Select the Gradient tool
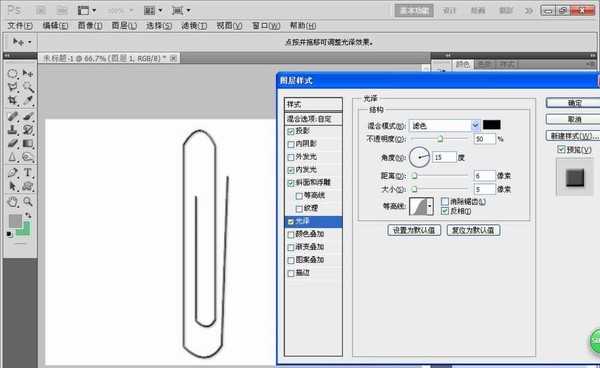The image size is (600, 368). coord(28,143)
